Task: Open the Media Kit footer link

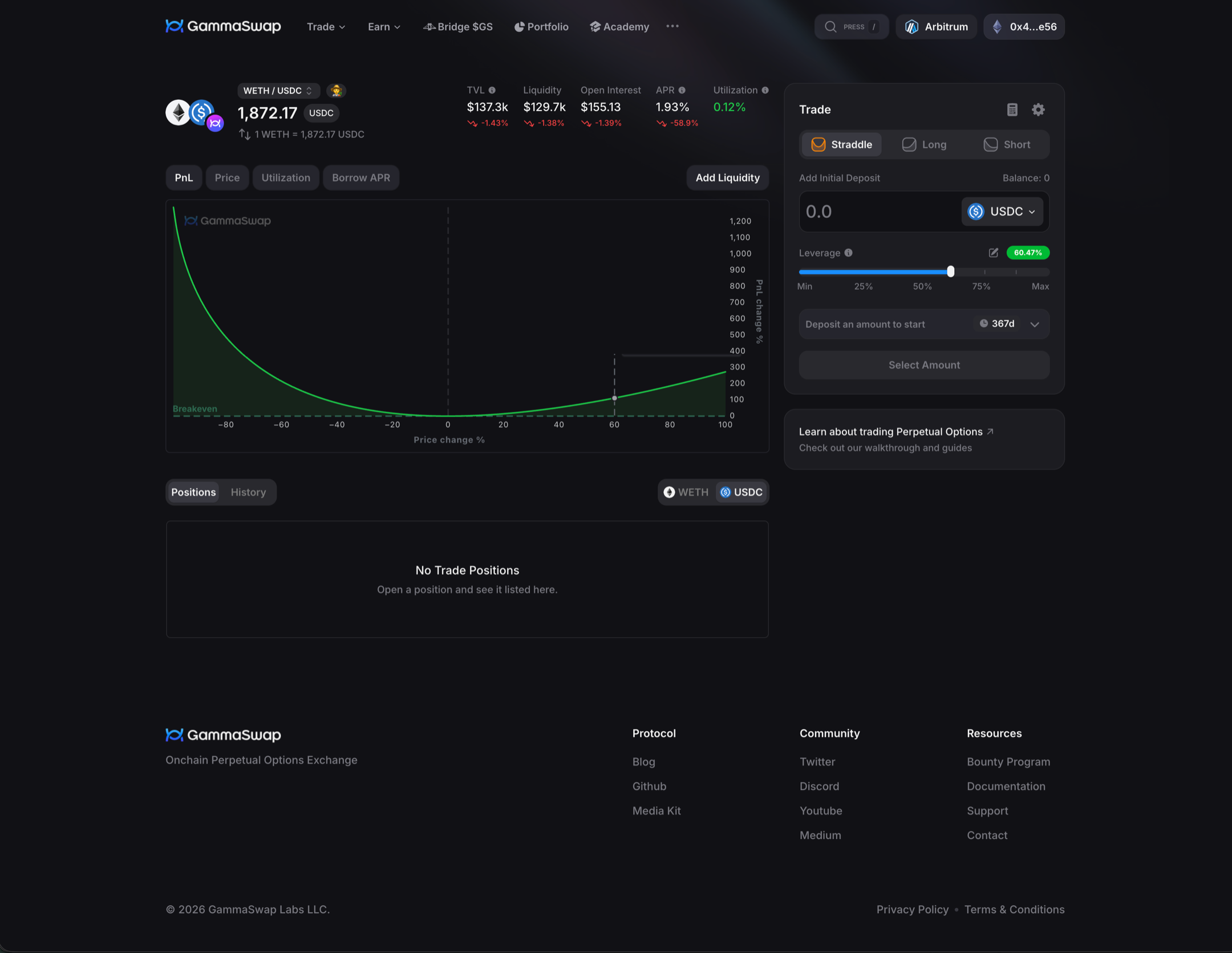Action: 656,810
